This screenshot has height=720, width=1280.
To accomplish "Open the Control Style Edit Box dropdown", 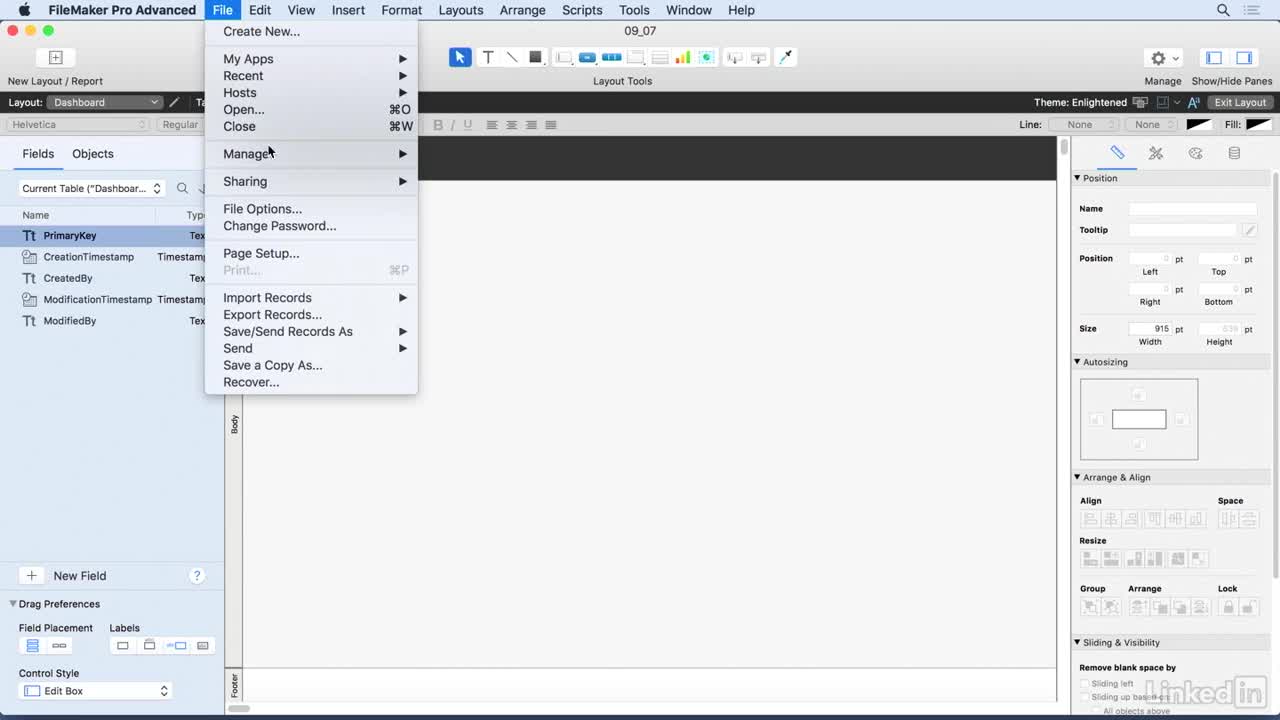I will (96, 691).
